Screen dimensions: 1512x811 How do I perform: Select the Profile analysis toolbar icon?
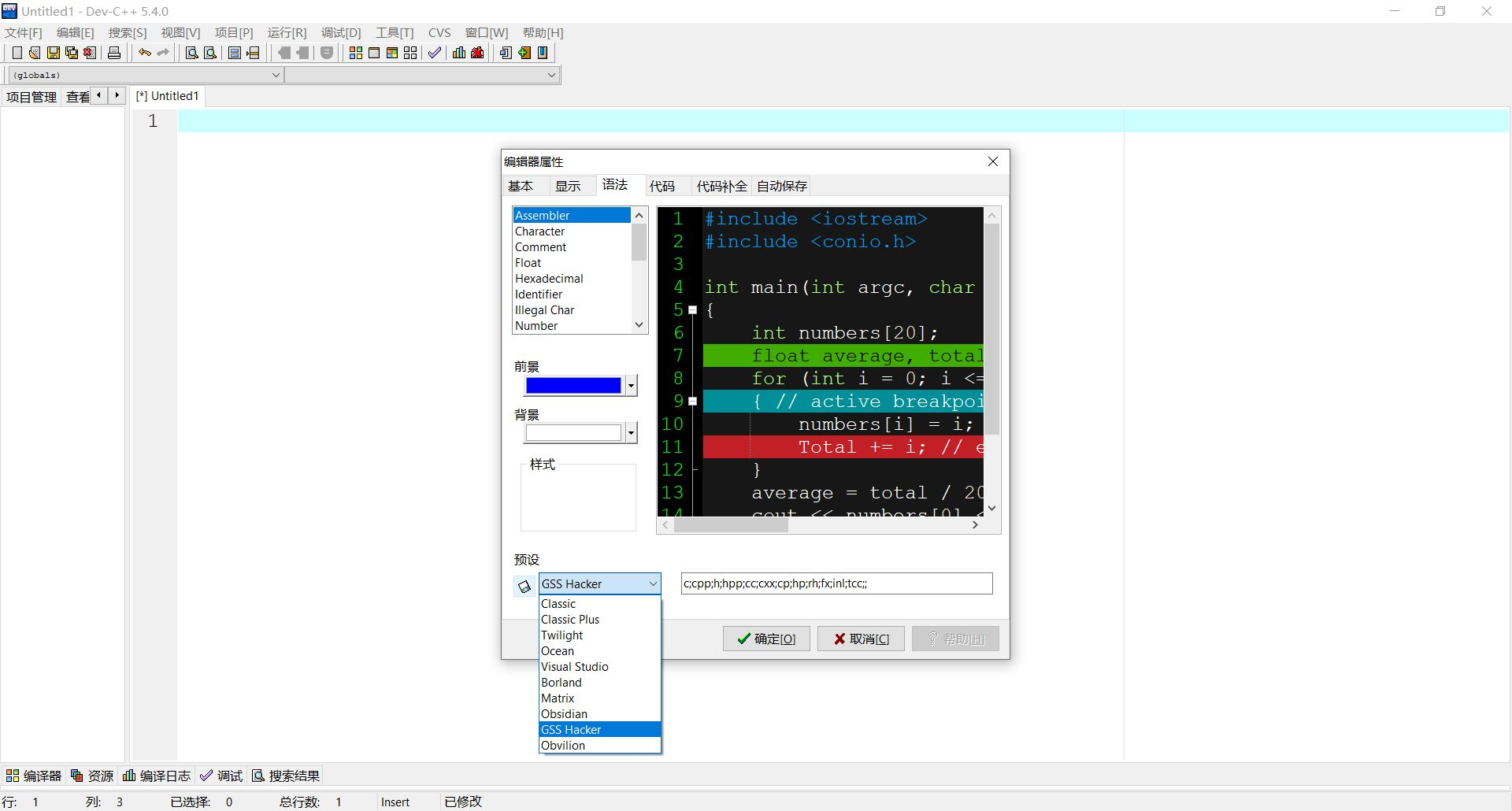tap(459, 53)
